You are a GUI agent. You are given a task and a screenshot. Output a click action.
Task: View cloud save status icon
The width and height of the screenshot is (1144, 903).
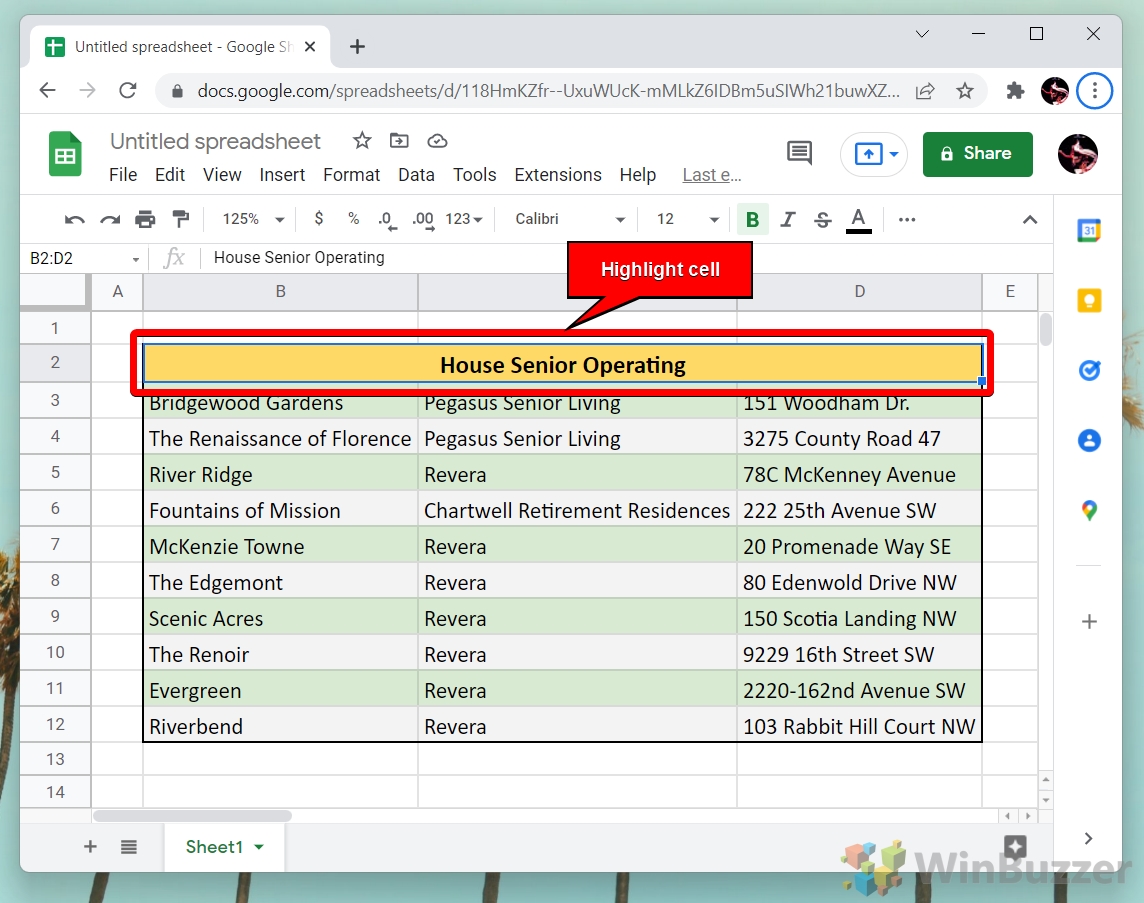coord(437,141)
